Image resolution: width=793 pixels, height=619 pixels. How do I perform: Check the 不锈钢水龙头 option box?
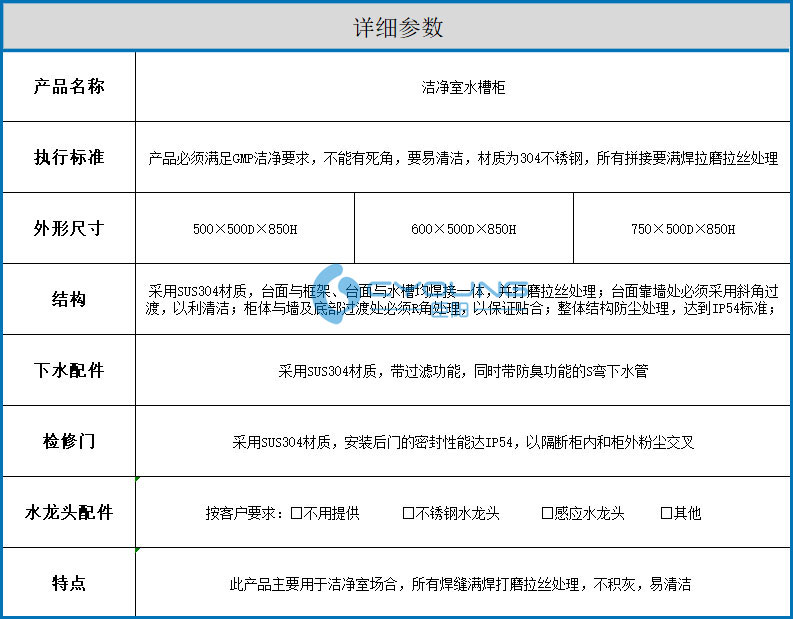pos(408,514)
